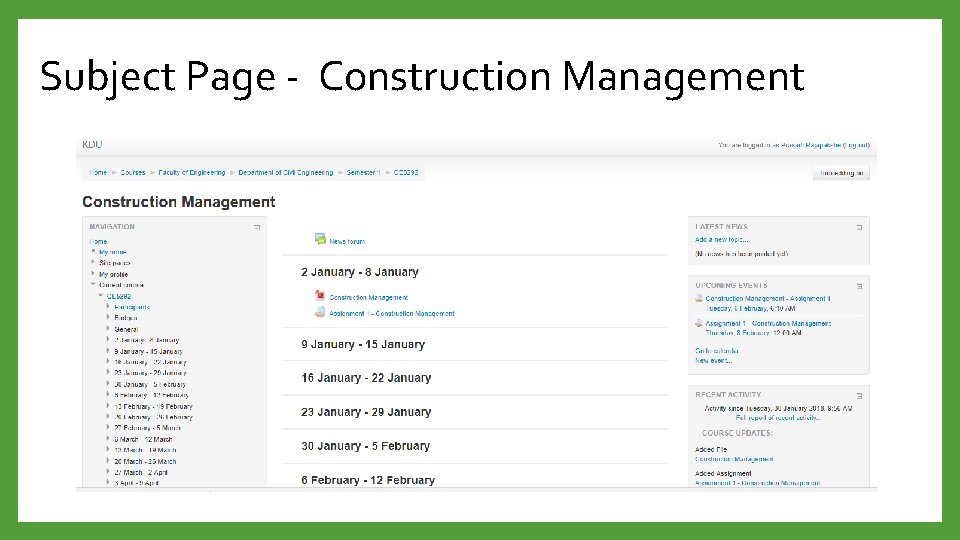
Task: Click New event link
Action: click(x=713, y=361)
